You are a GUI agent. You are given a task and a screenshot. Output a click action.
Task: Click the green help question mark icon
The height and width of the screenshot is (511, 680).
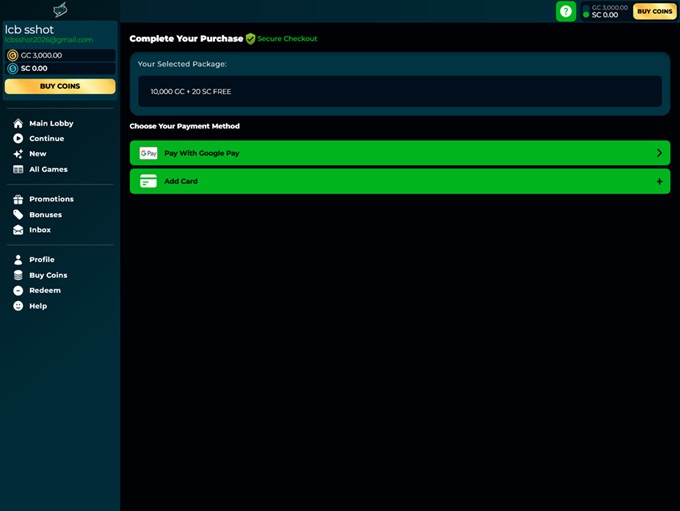(566, 11)
